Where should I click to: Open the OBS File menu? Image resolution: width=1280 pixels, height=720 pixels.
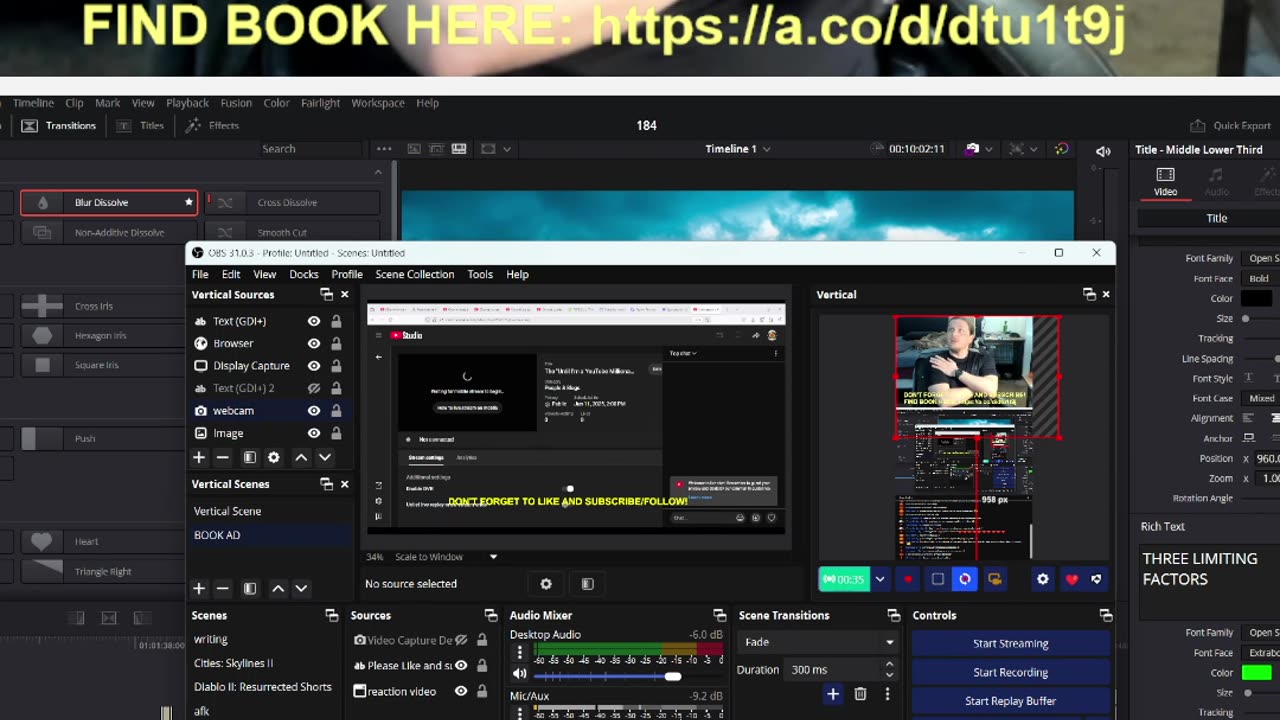pyautogui.click(x=200, y=274)
